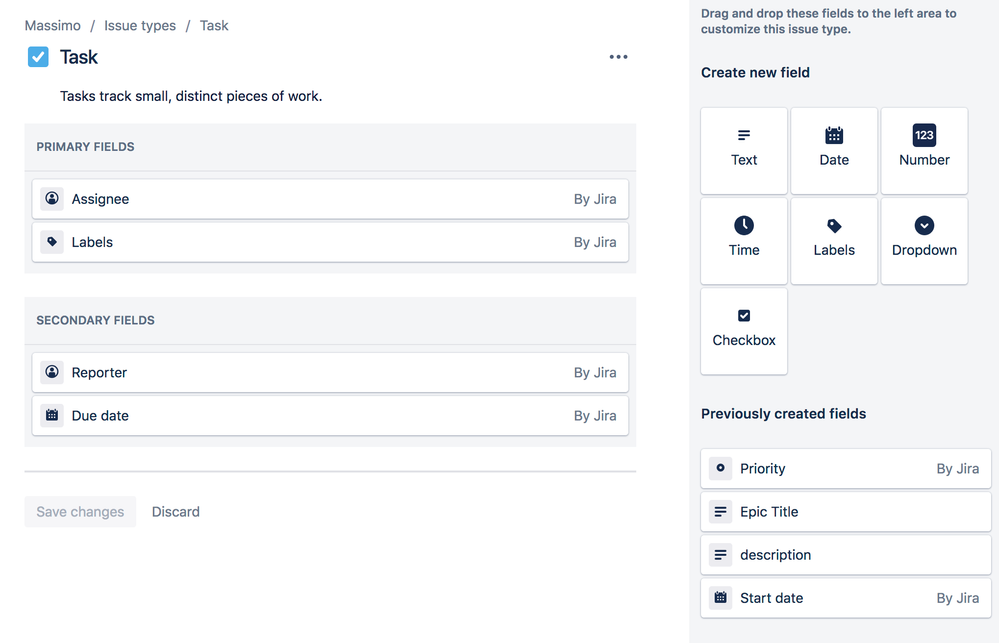The height and width of the screenshot is (643, 999).
Task: Select the Number field creator icon
Action: coord(923,135)
